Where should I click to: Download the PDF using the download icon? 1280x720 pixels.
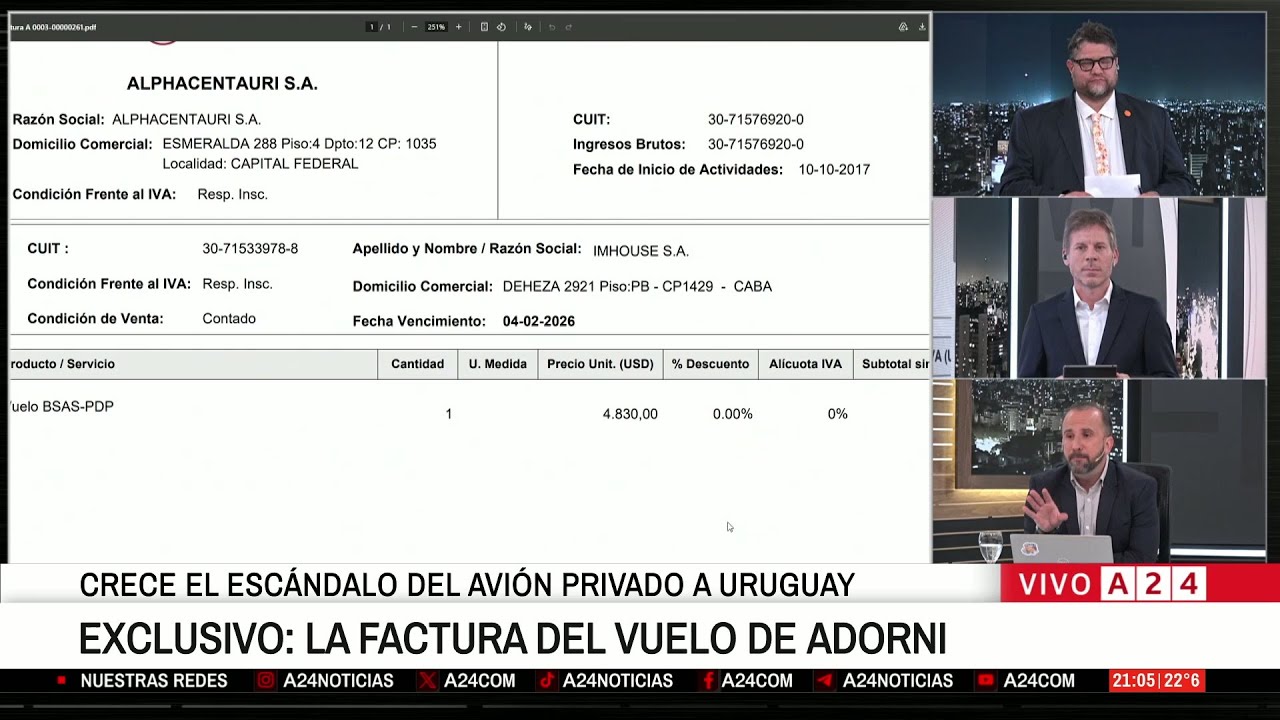pyautogui.click(x=922, y=27)
